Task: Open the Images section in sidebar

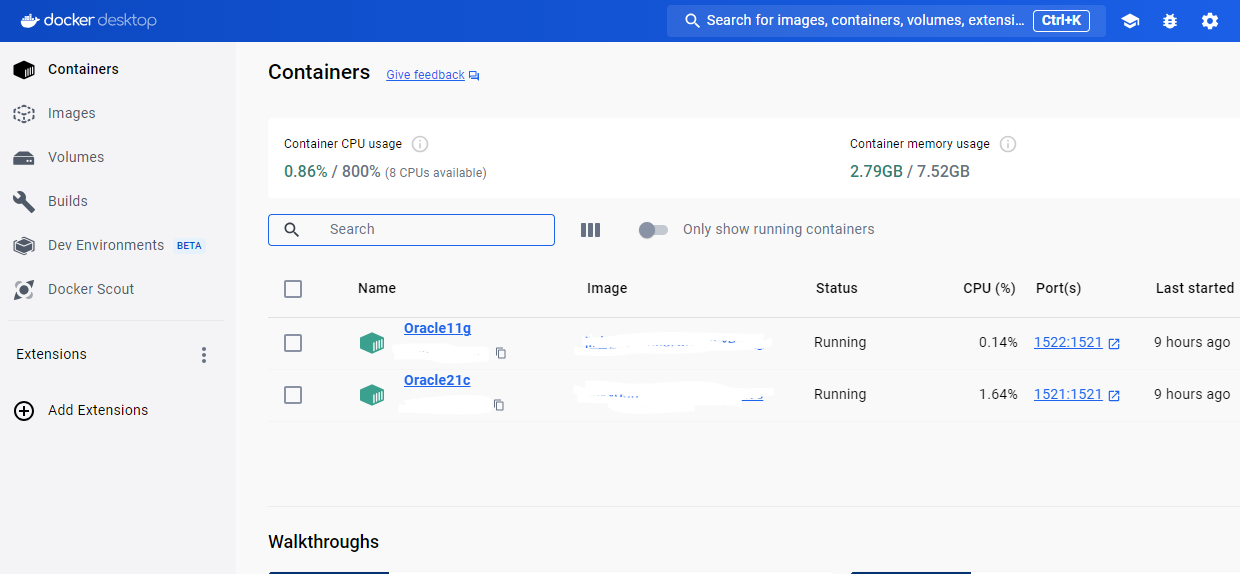Action: coord(118,113)
